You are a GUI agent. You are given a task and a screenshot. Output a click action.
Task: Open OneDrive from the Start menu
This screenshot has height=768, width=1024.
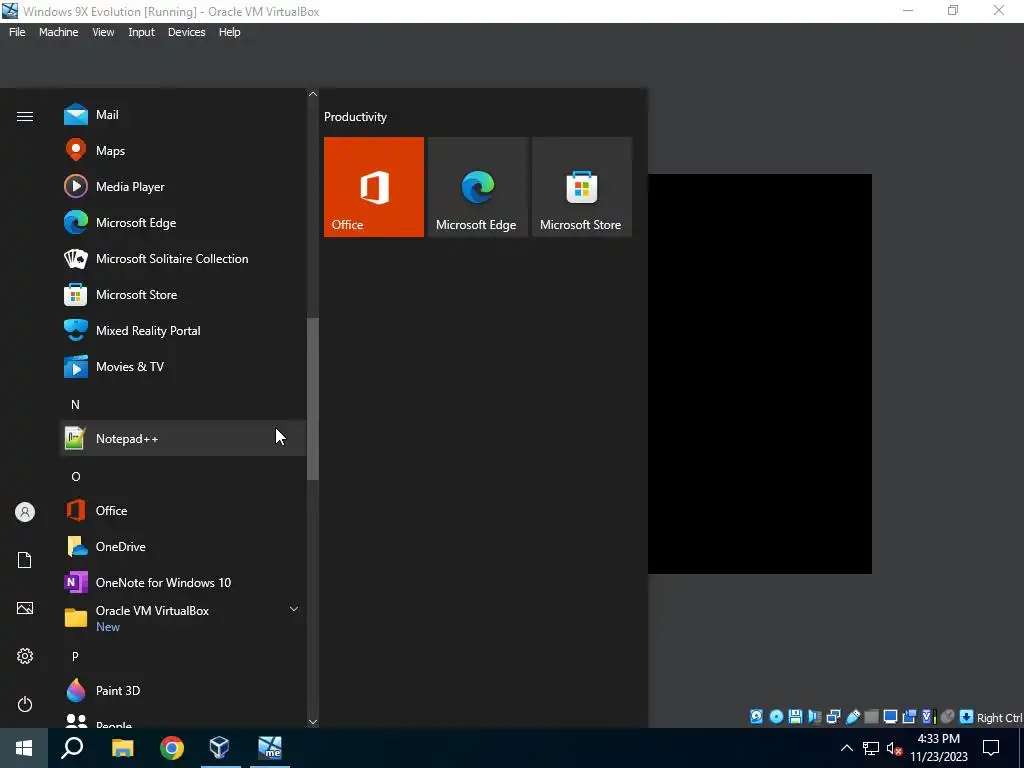[183, 547]
